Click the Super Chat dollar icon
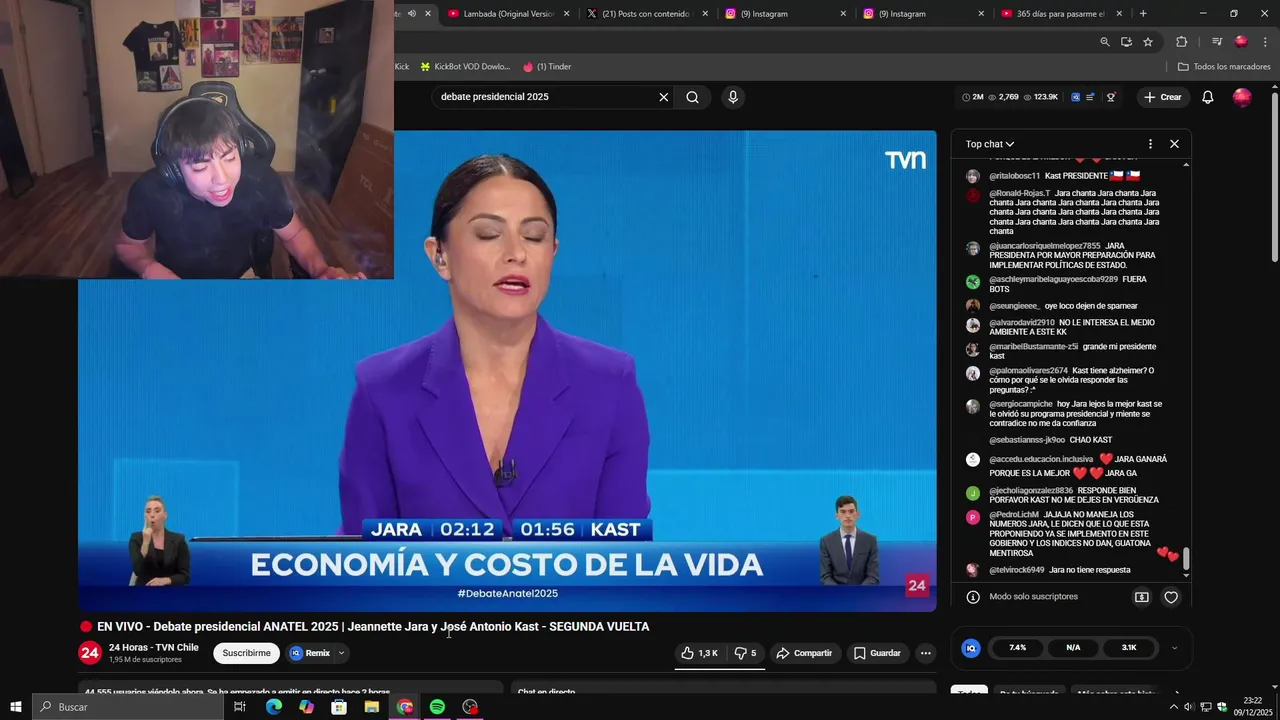1280x720 pixels. click(x=1141, y=597)
